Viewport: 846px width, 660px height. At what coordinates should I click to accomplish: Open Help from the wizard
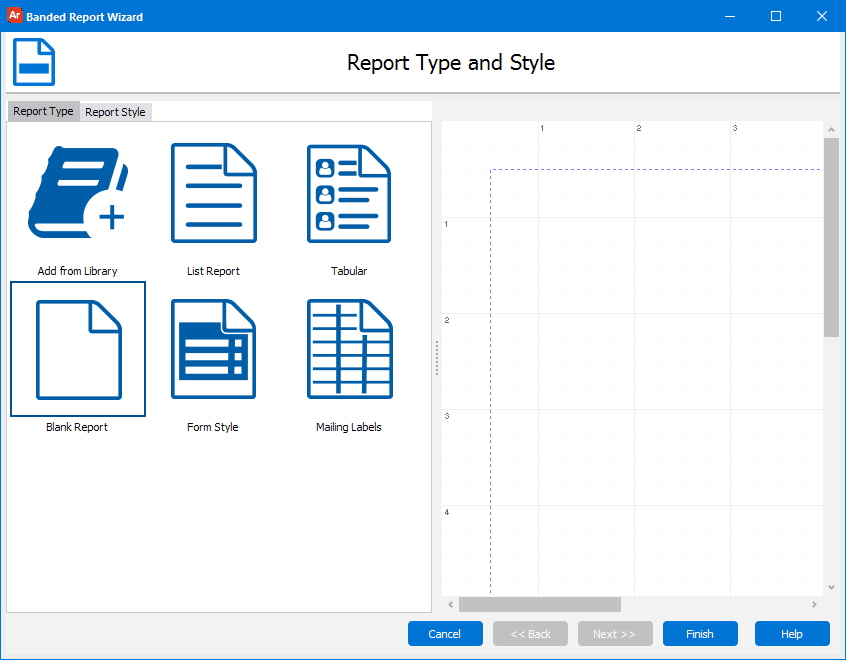[792, 633]
